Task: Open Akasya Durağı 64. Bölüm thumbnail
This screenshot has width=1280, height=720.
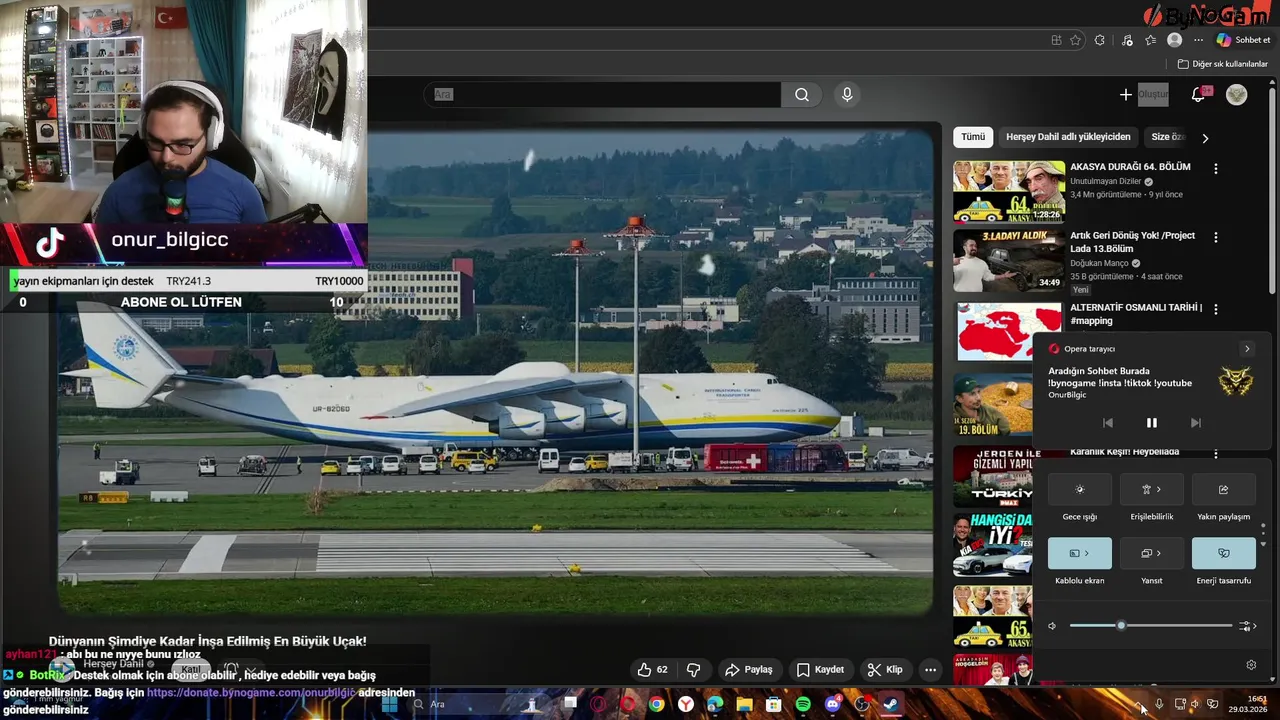Action: click(1008, 191)
